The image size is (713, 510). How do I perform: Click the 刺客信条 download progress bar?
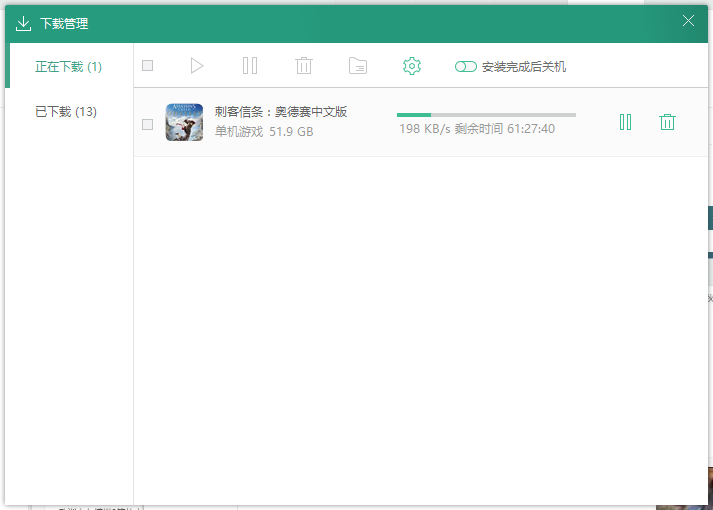pos(486,115)
